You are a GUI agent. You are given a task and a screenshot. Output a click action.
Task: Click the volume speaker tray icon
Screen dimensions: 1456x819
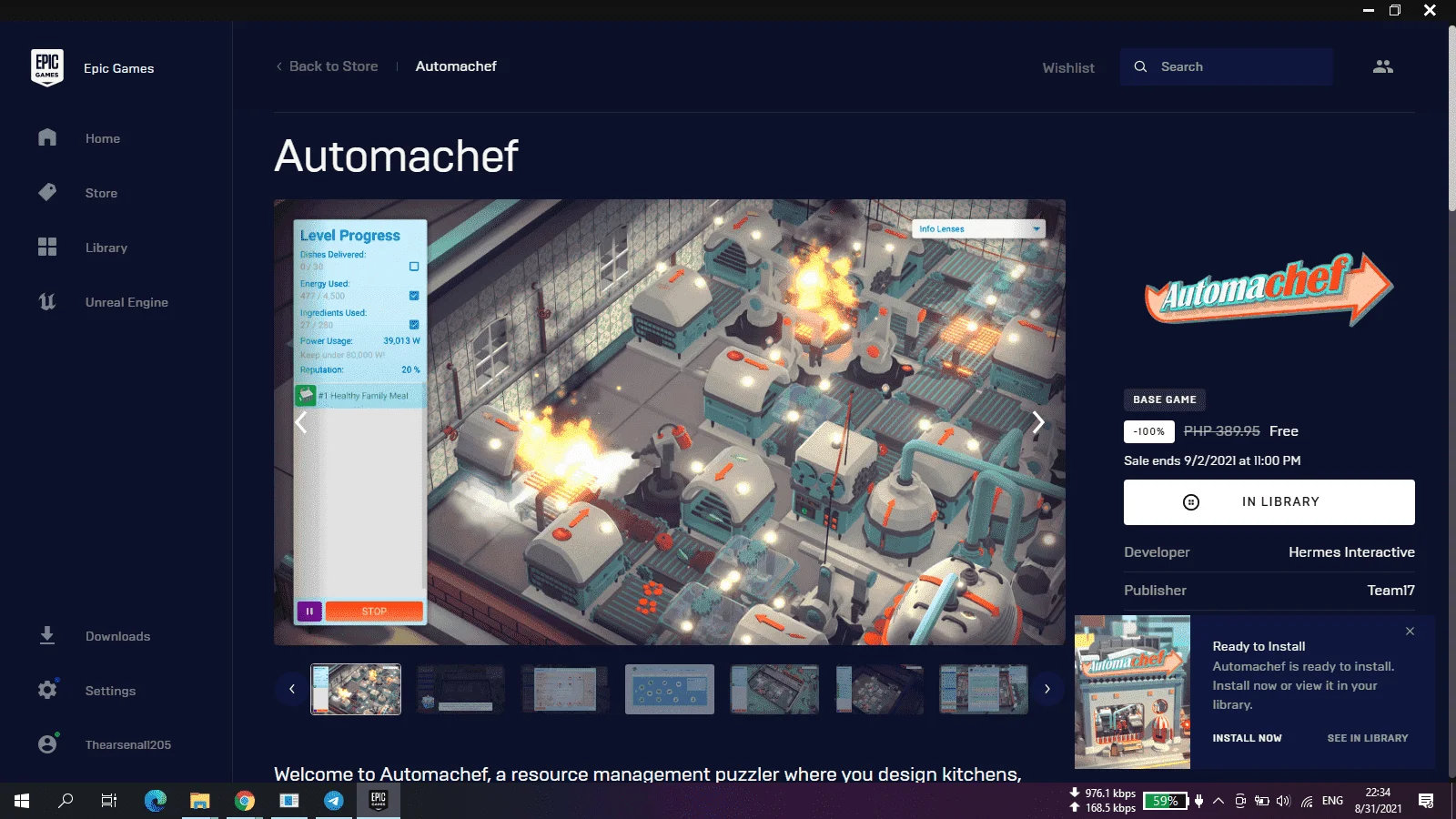1283,801
